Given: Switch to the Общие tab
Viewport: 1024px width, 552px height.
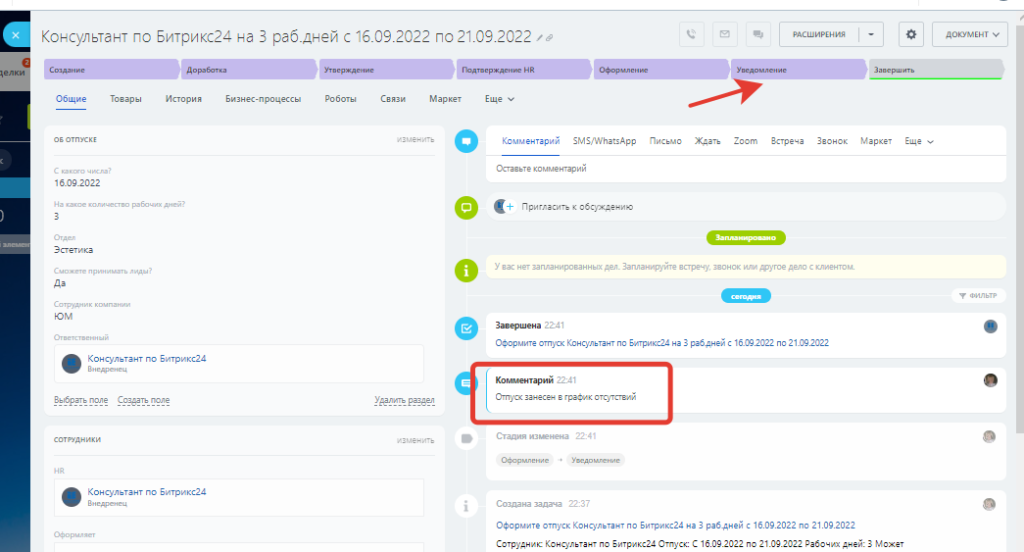Looking at the screenshot, I should pos(71,99).
